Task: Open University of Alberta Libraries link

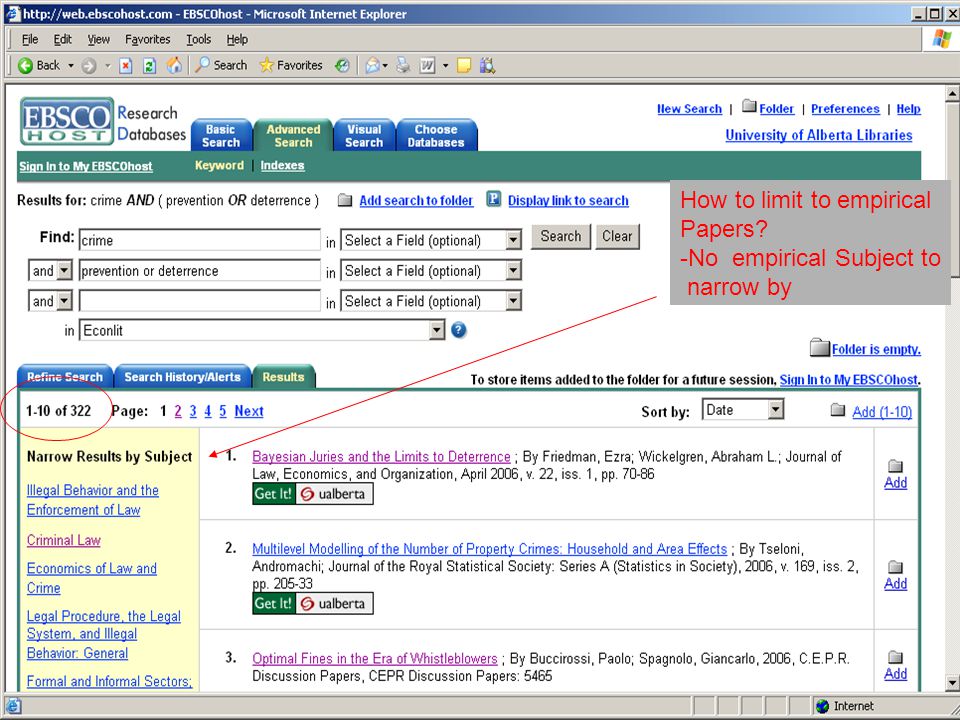Action: point(819,135)
